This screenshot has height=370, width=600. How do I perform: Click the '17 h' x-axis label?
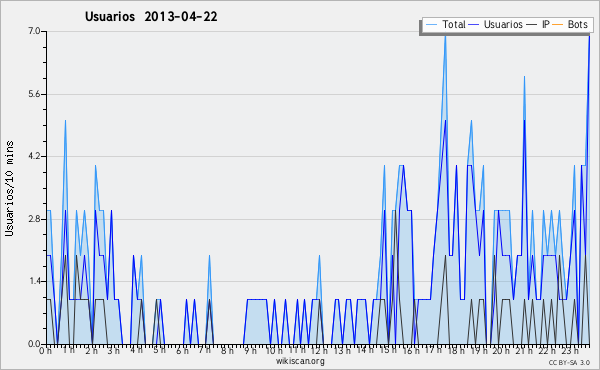click(x=434, y=350)
